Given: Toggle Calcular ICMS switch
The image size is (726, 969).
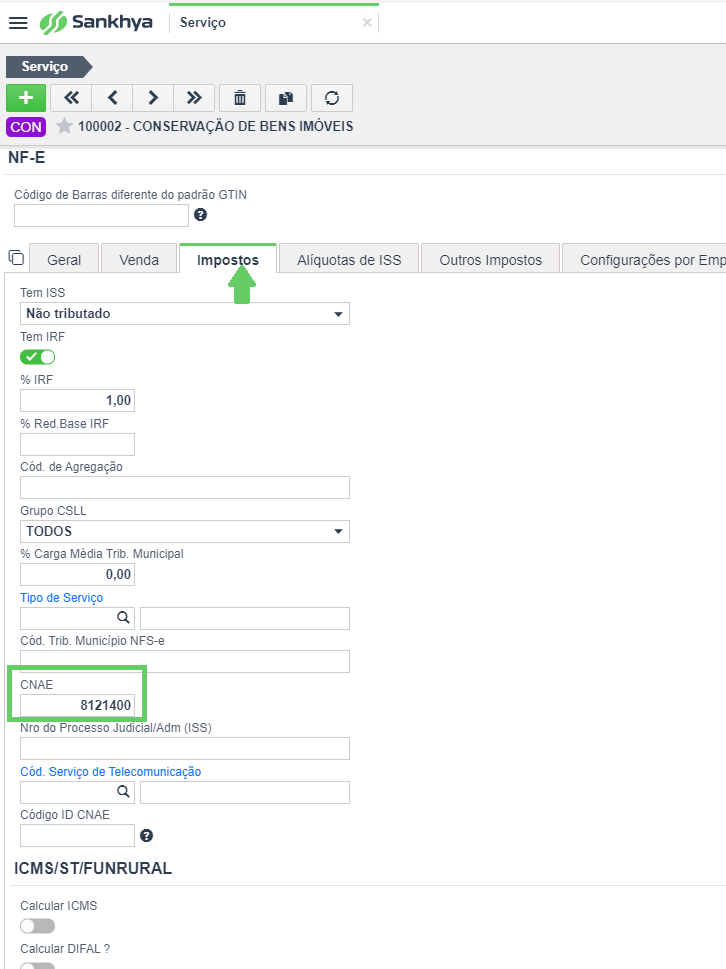Looking at the screenshot, I should click(38, 926).
